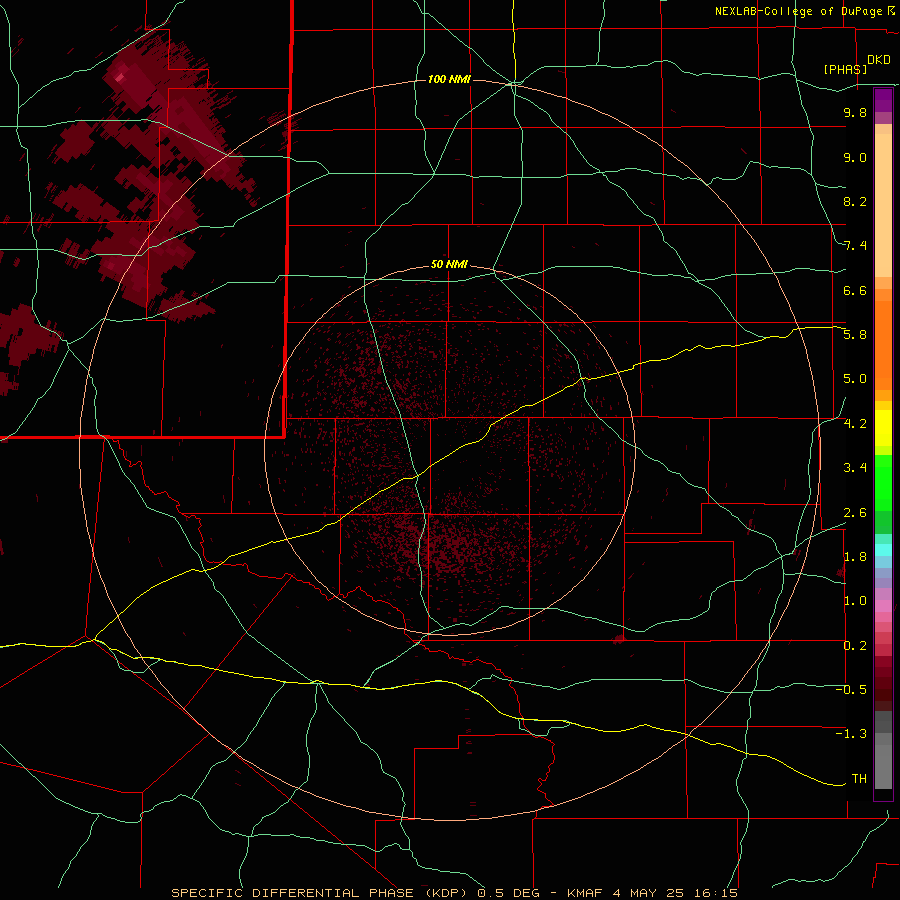Click the 5.8 legend value
Image resolution: width=900 pixels, height=900 pixels.
coord(855,335)
